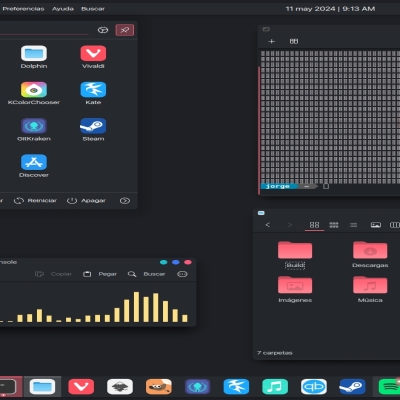Open Konsole overflow menu icon
The width and height of the screenshot is (400, 400).
pyautogui.click(x=182, y=274)
